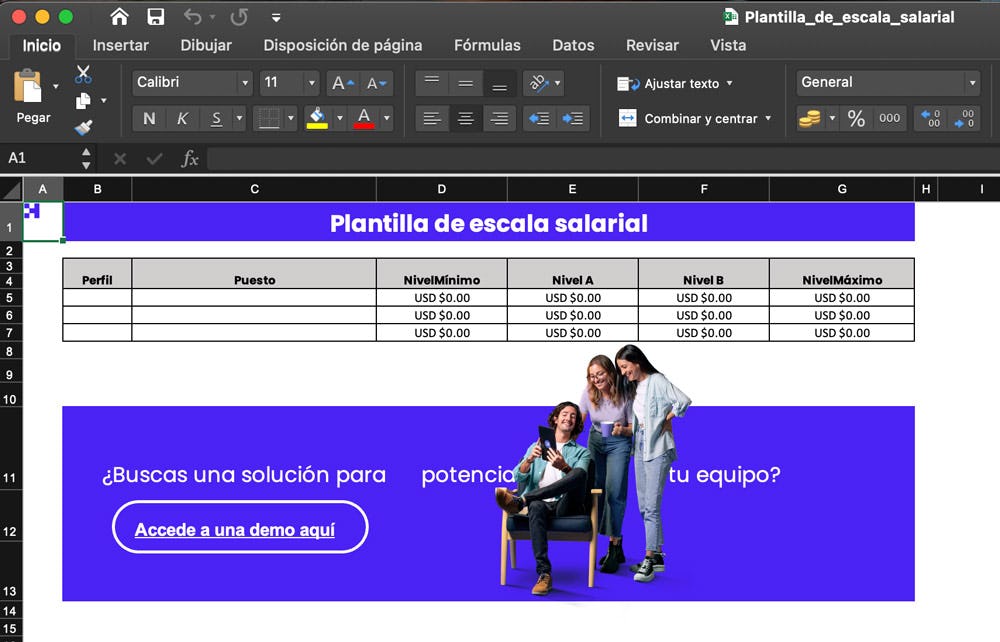Increase font size with large A button

pyautogui.click(x=341, y=83)
